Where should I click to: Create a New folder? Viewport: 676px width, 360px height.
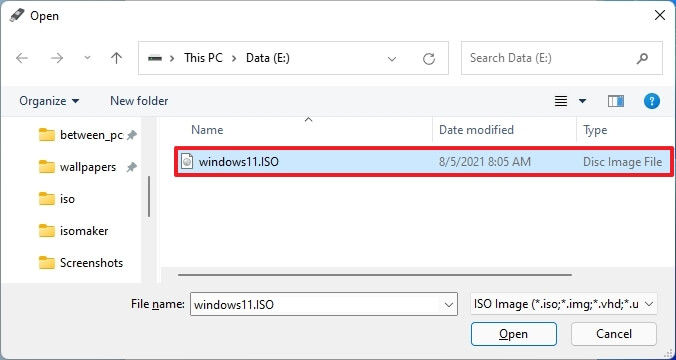[139, 101]
